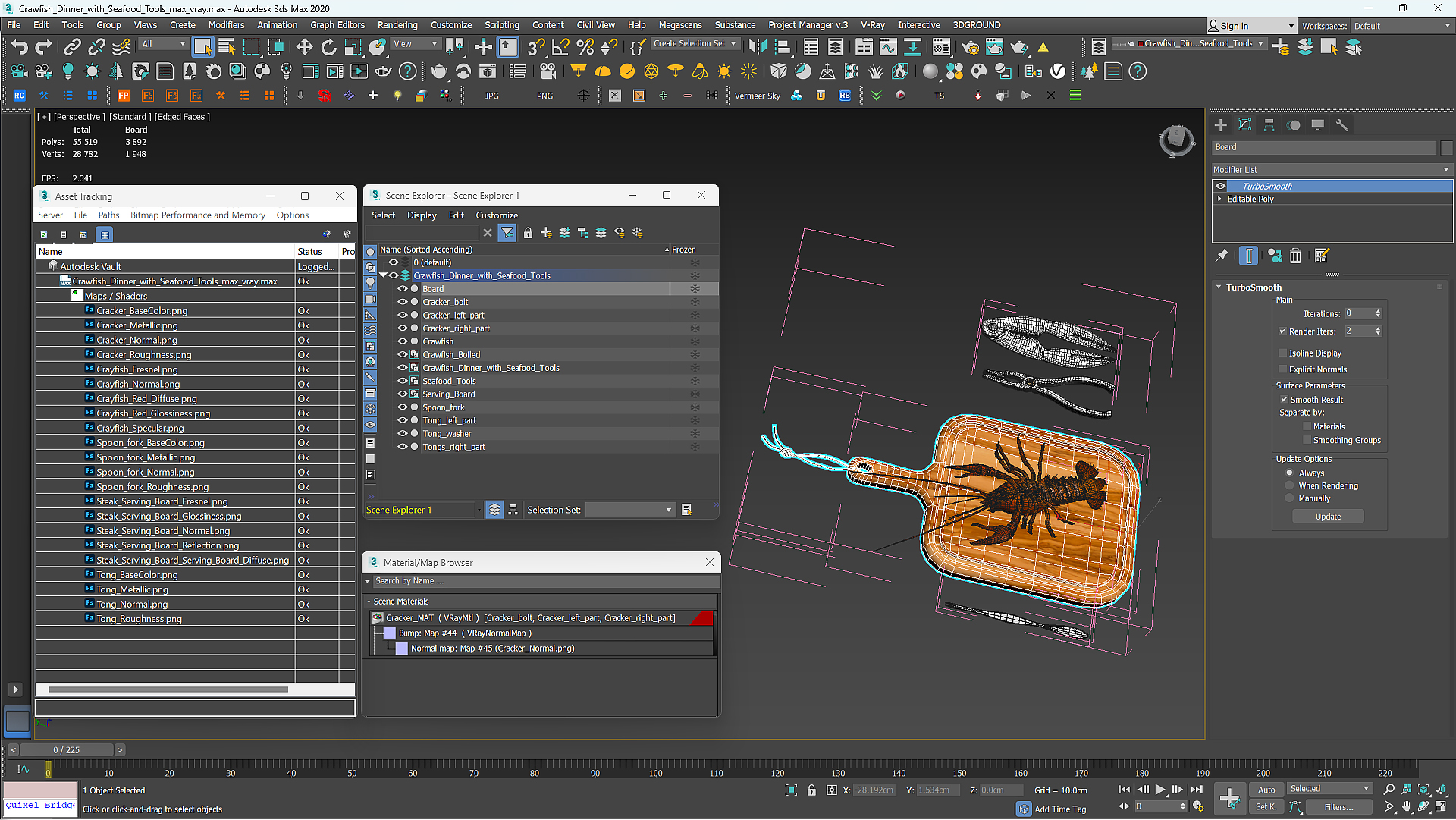Open Select by Name list tool
1456x820 pixels.
click(227, 47)
